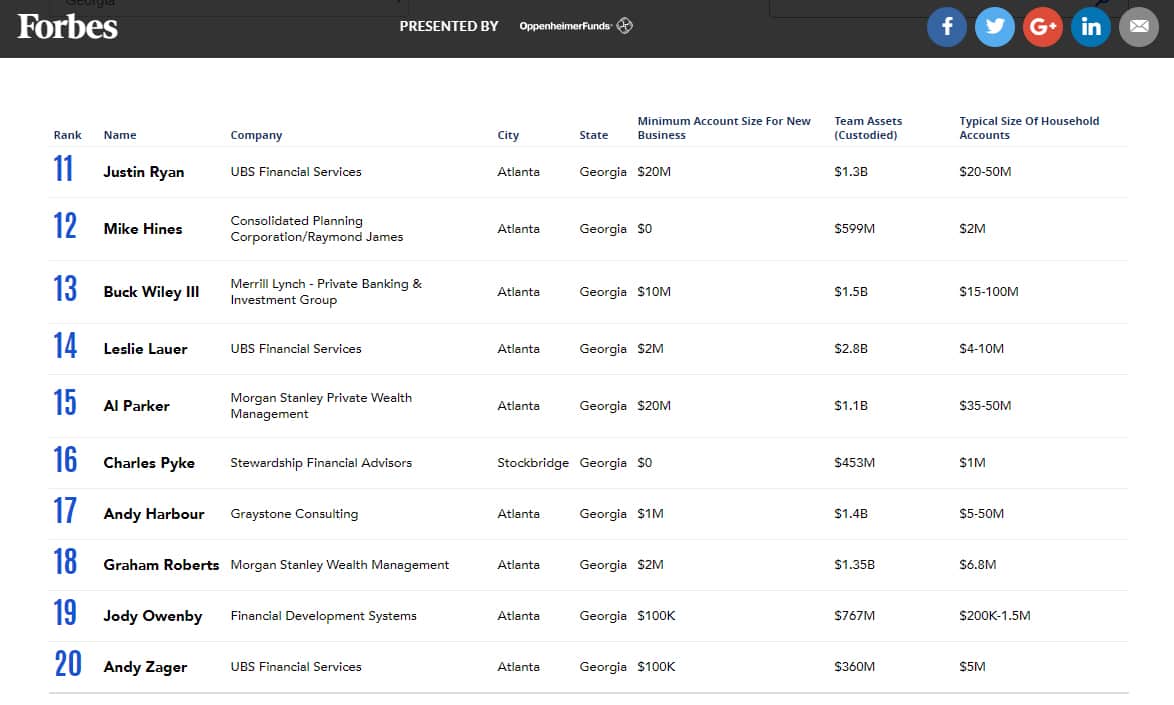1174x705 pixels.
Task: Sort by Minimum Account Size header
Action: click(x=724, y=128)
